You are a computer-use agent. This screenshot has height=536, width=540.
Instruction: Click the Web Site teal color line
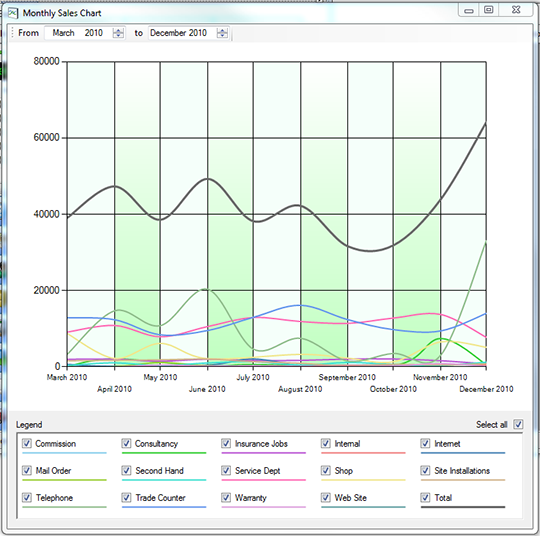coord(363,507)
